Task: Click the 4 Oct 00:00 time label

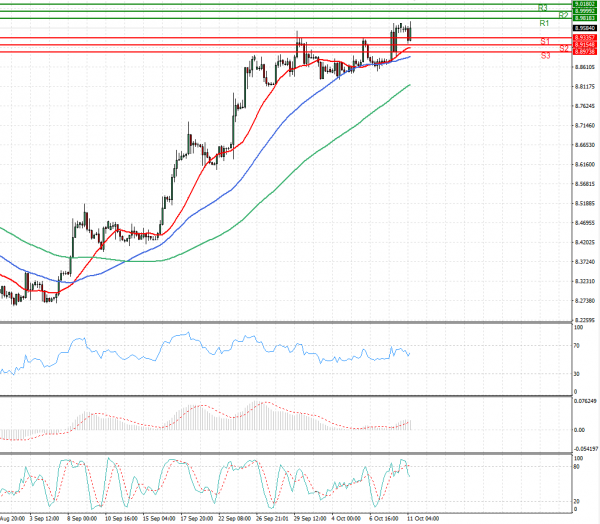Action: [347, 519]
